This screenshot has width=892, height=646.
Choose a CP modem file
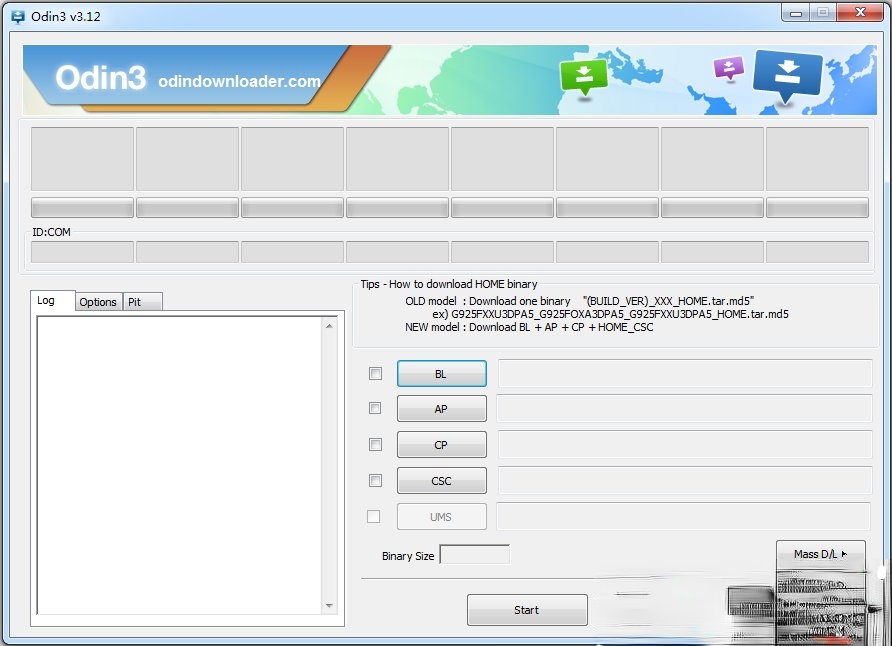click(x=441, y=445)
